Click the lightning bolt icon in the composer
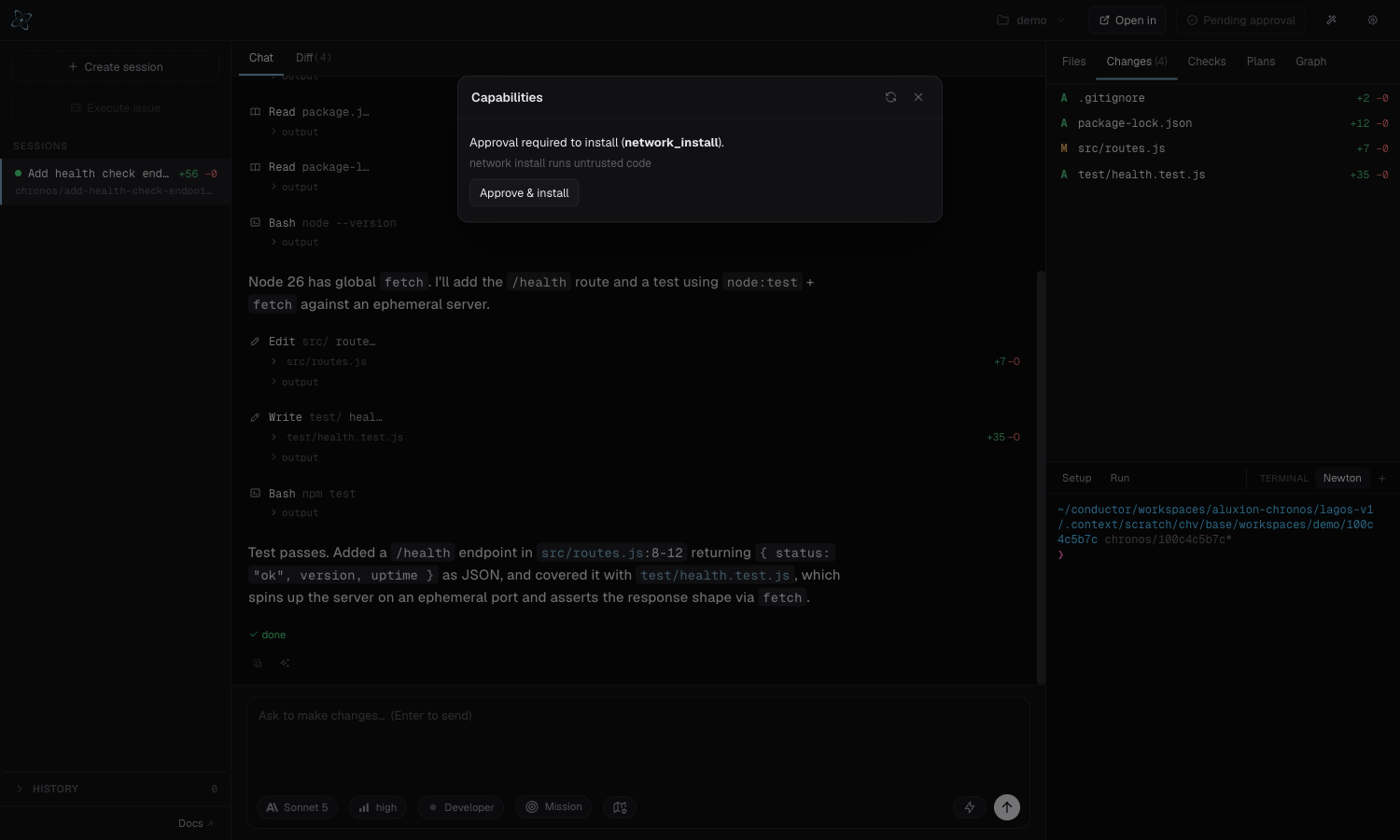This screenshot has height=840, width=1400. click(x=970, y=807)
